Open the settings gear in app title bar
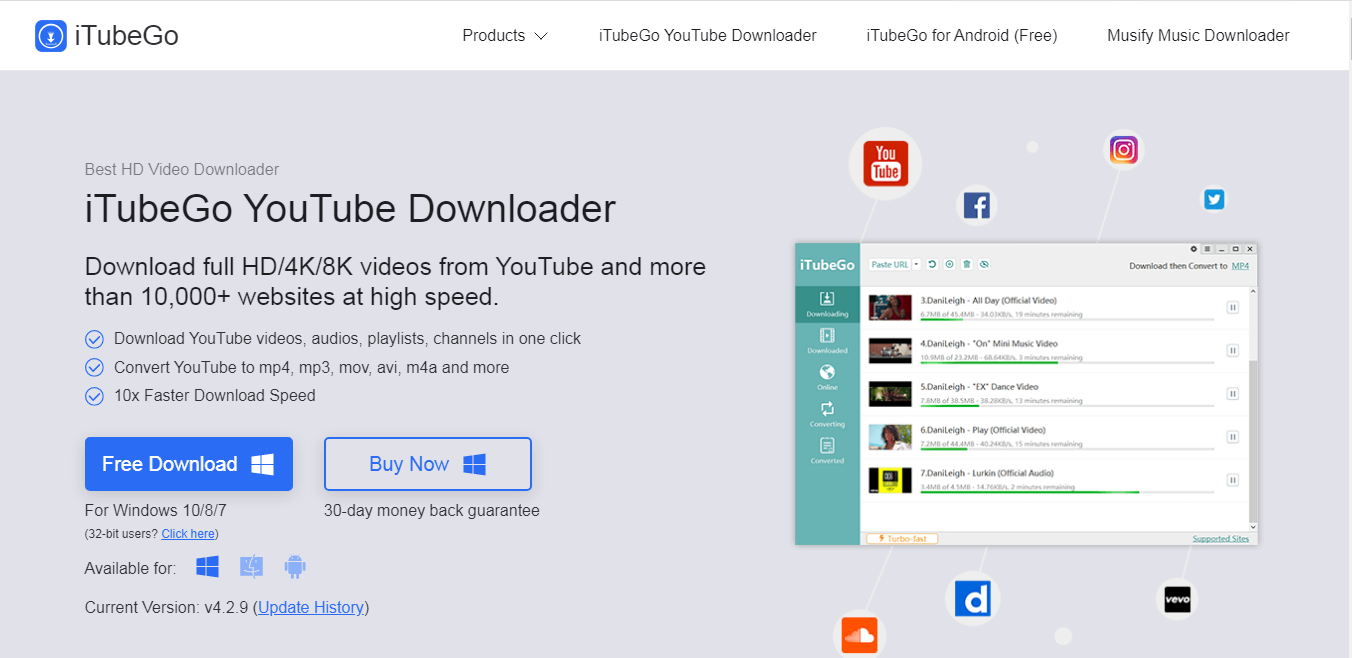Image resolution: width=1352 pixels, height=658 pixels. [1193, 249]
